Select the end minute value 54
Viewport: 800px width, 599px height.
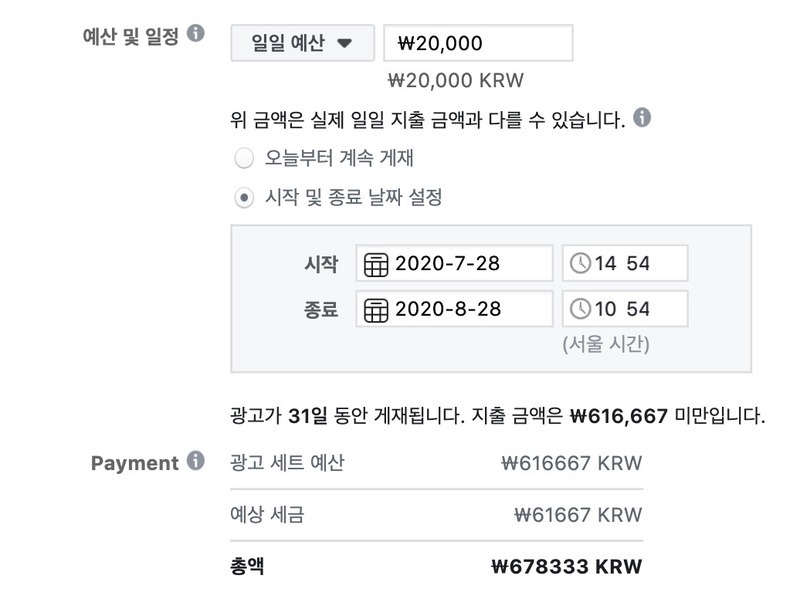click(638, 309)
